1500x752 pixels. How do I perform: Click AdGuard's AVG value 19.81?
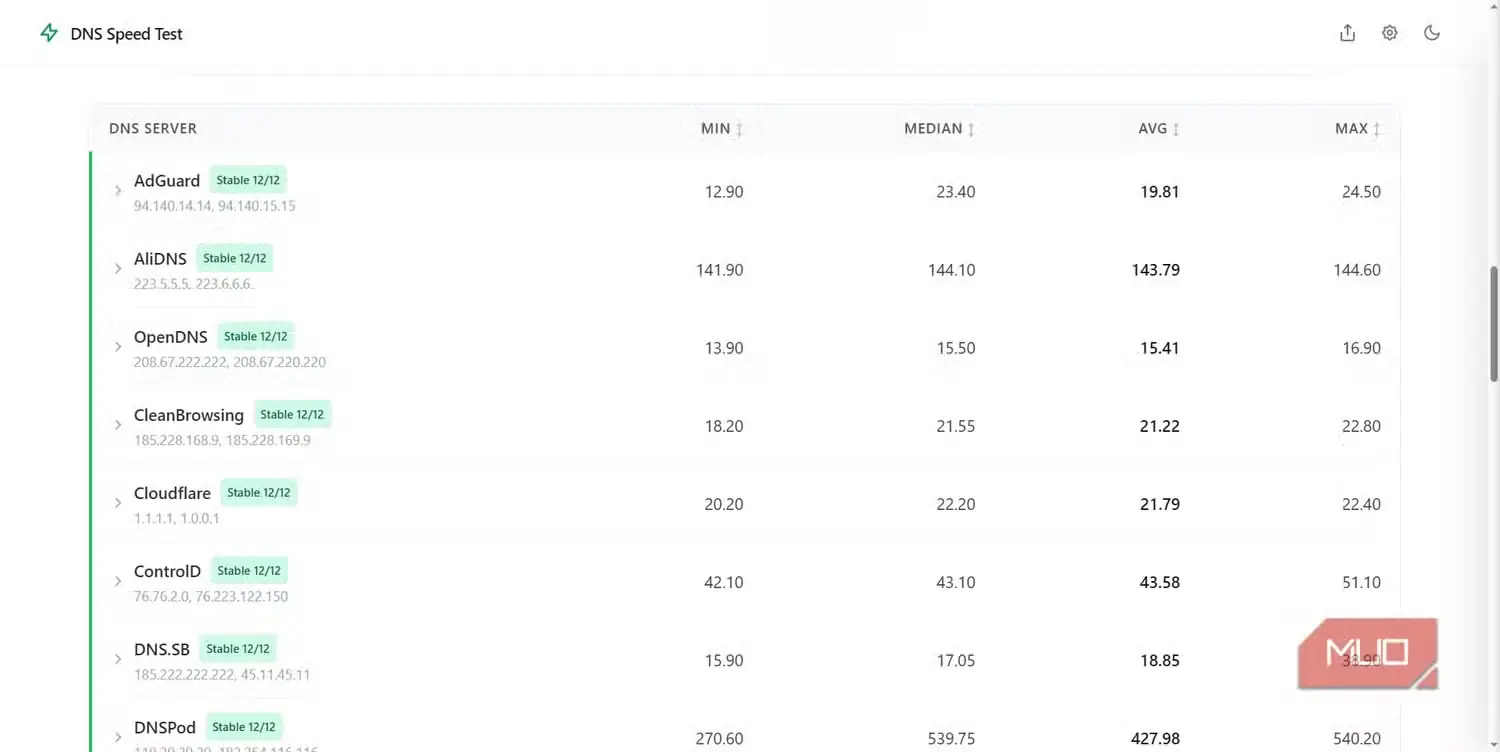pyautogui.click(x=1160, y=192)
